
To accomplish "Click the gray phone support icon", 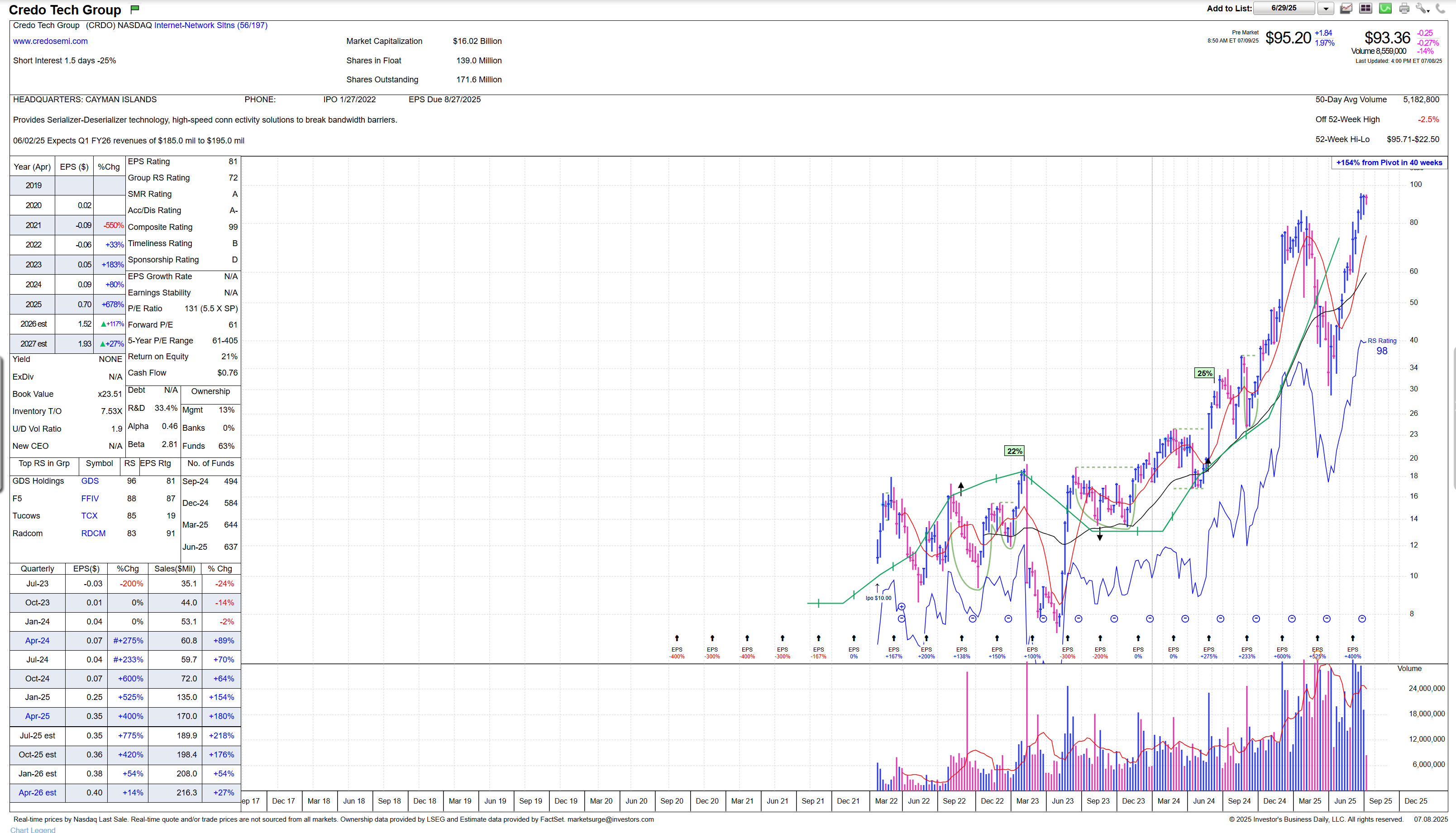I will 1441,9.
